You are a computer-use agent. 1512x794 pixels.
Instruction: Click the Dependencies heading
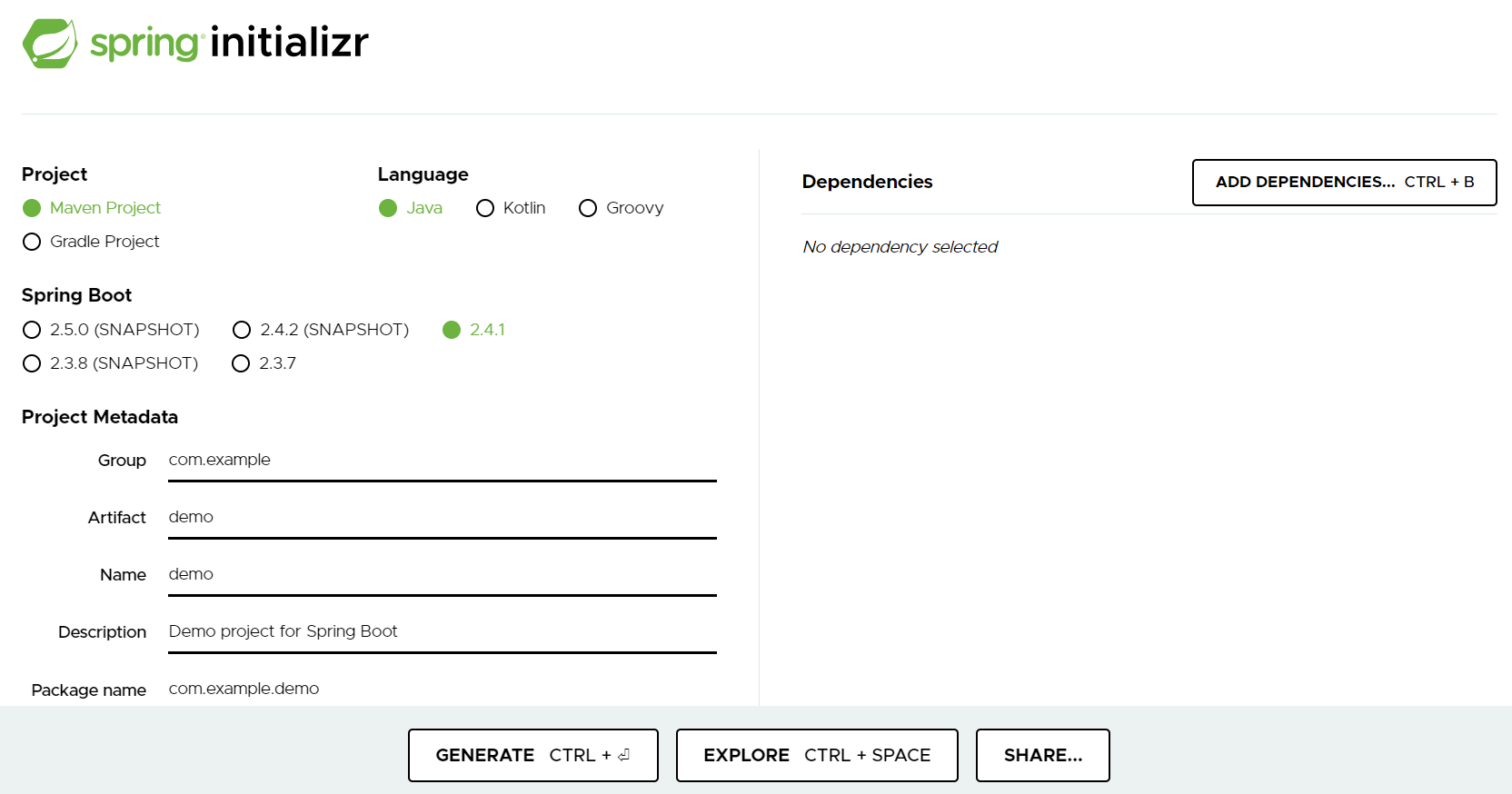pyautogui.click(x=867, y=182)
